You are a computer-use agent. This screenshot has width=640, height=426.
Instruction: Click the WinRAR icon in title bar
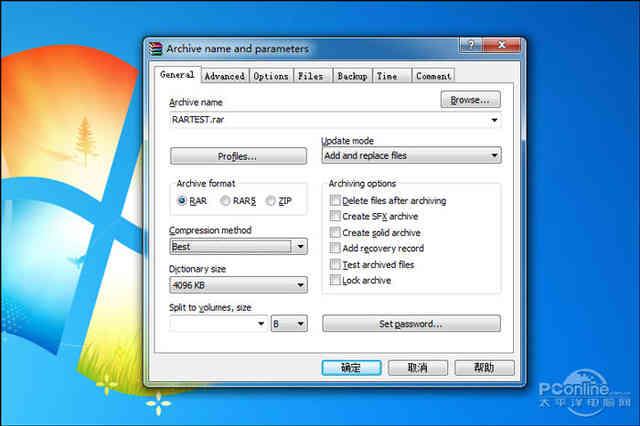click(x=155, y=48)
